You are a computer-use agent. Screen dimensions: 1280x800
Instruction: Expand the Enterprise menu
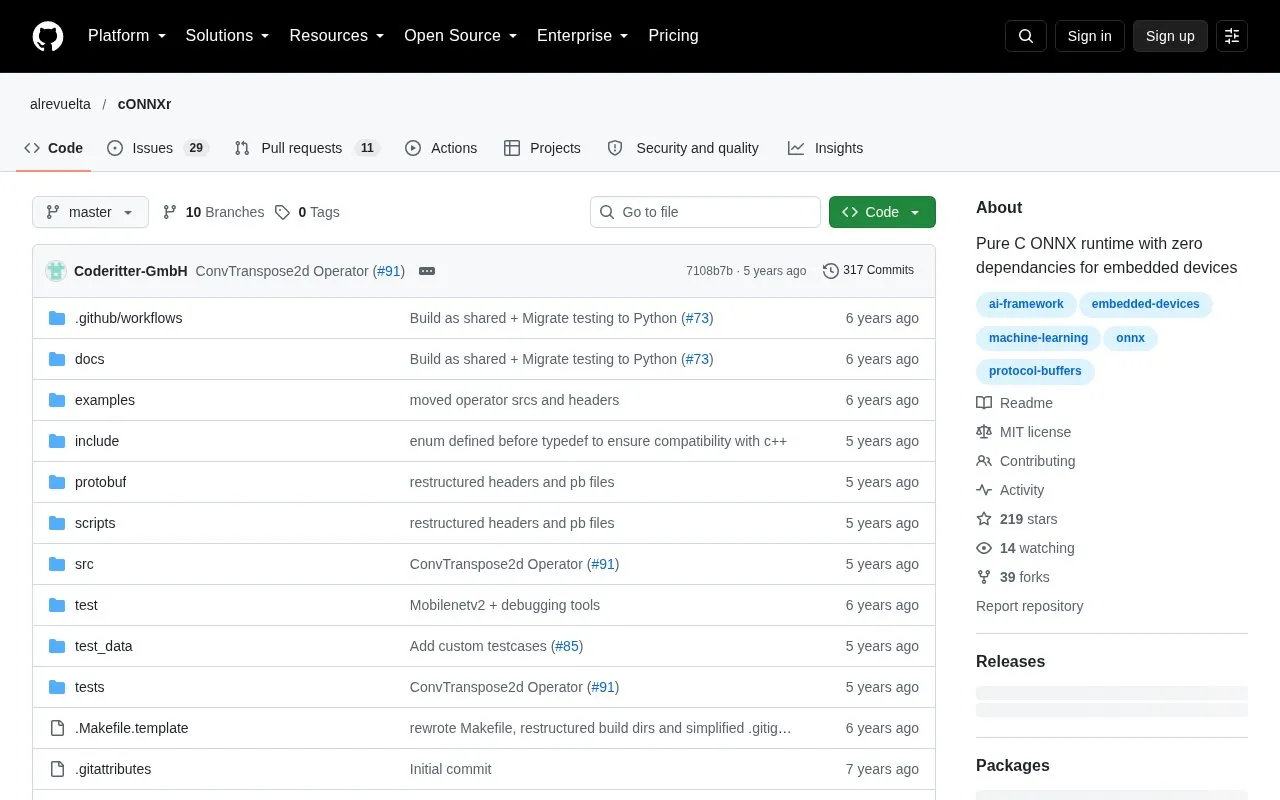[583, 36]
